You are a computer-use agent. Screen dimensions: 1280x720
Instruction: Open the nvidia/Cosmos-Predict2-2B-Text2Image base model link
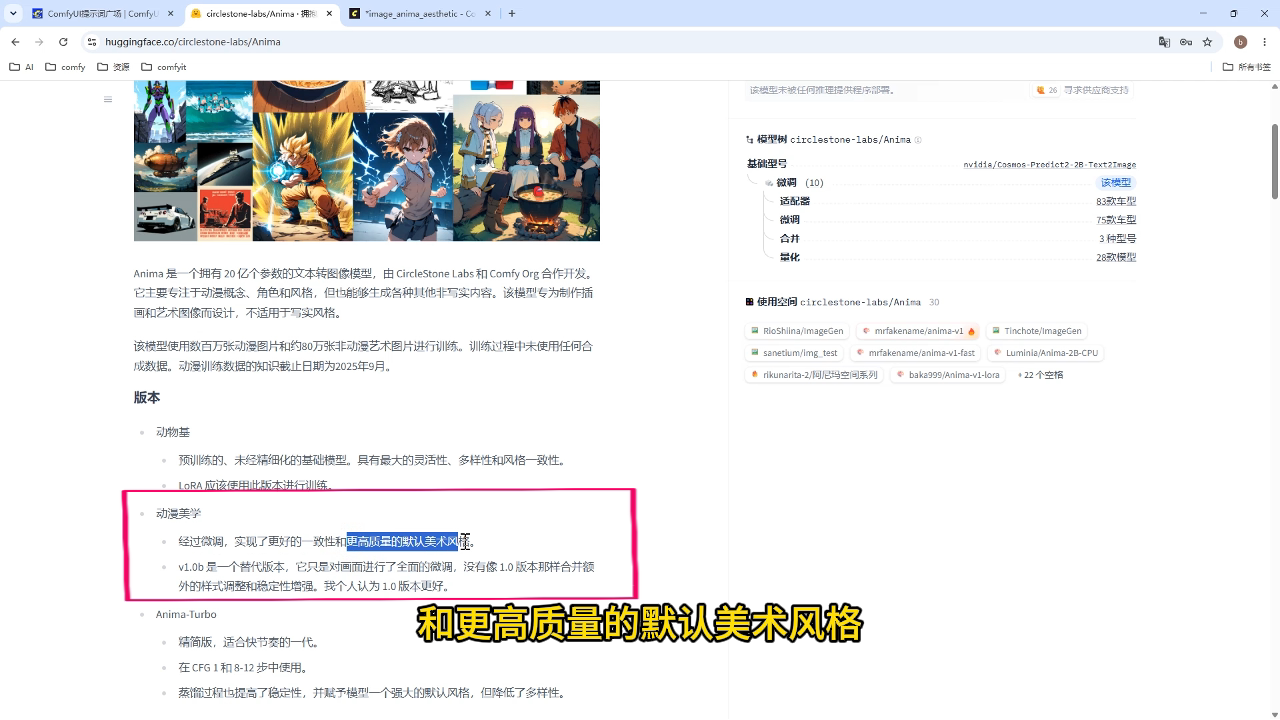click(x=1050, y=164)
